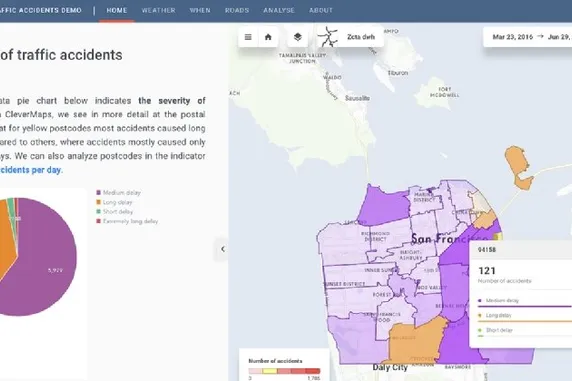Click the Extremely long delay legend entry
Viewport: 572px width, 381px height.
127,221
